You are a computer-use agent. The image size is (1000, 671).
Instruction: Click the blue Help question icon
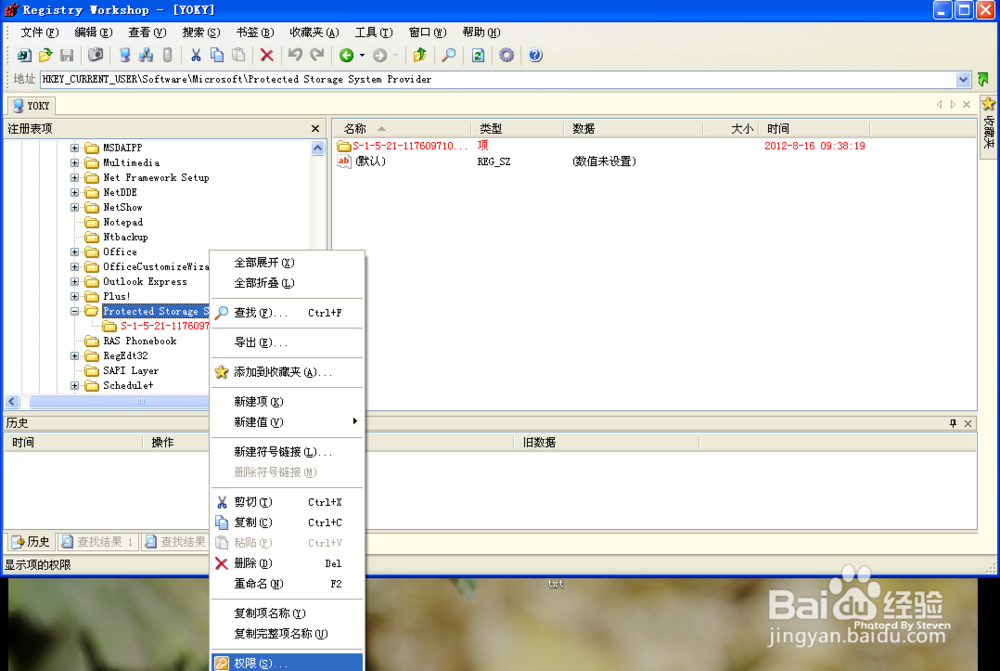[x=536, y=55]
